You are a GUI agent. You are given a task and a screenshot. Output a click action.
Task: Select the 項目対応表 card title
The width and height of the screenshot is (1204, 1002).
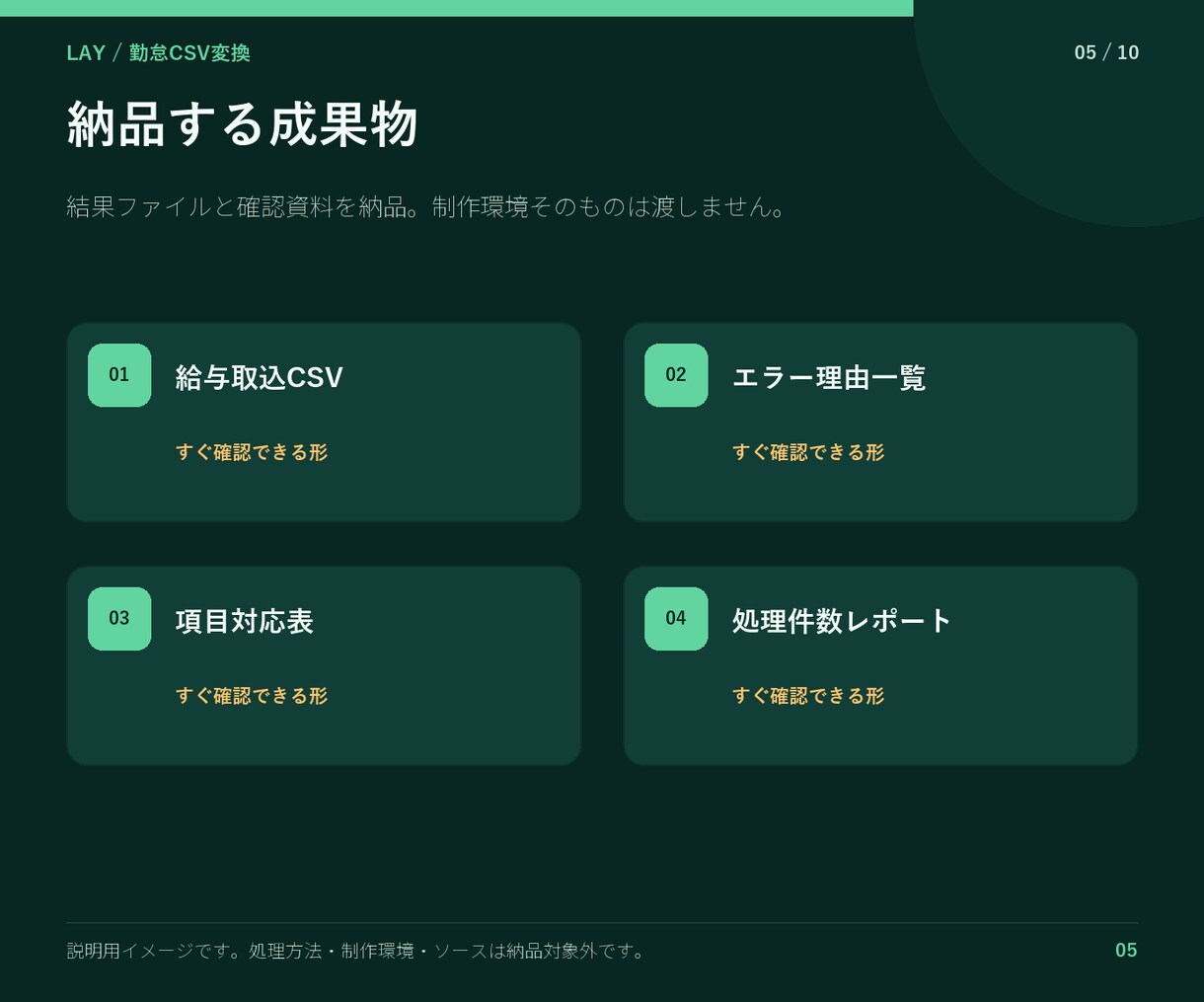245,621
